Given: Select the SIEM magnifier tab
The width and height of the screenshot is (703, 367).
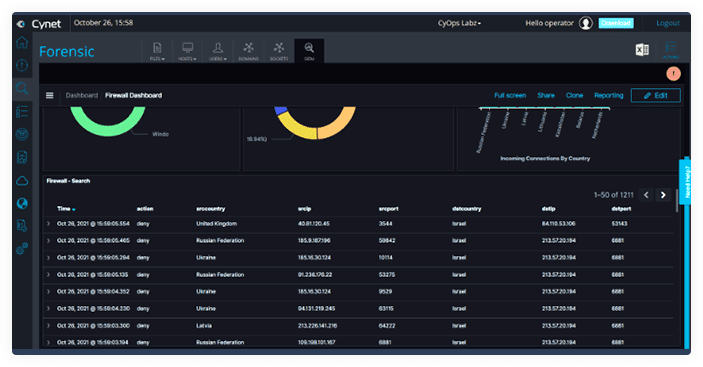Looking at the screenshot, I should pos(309,51).
